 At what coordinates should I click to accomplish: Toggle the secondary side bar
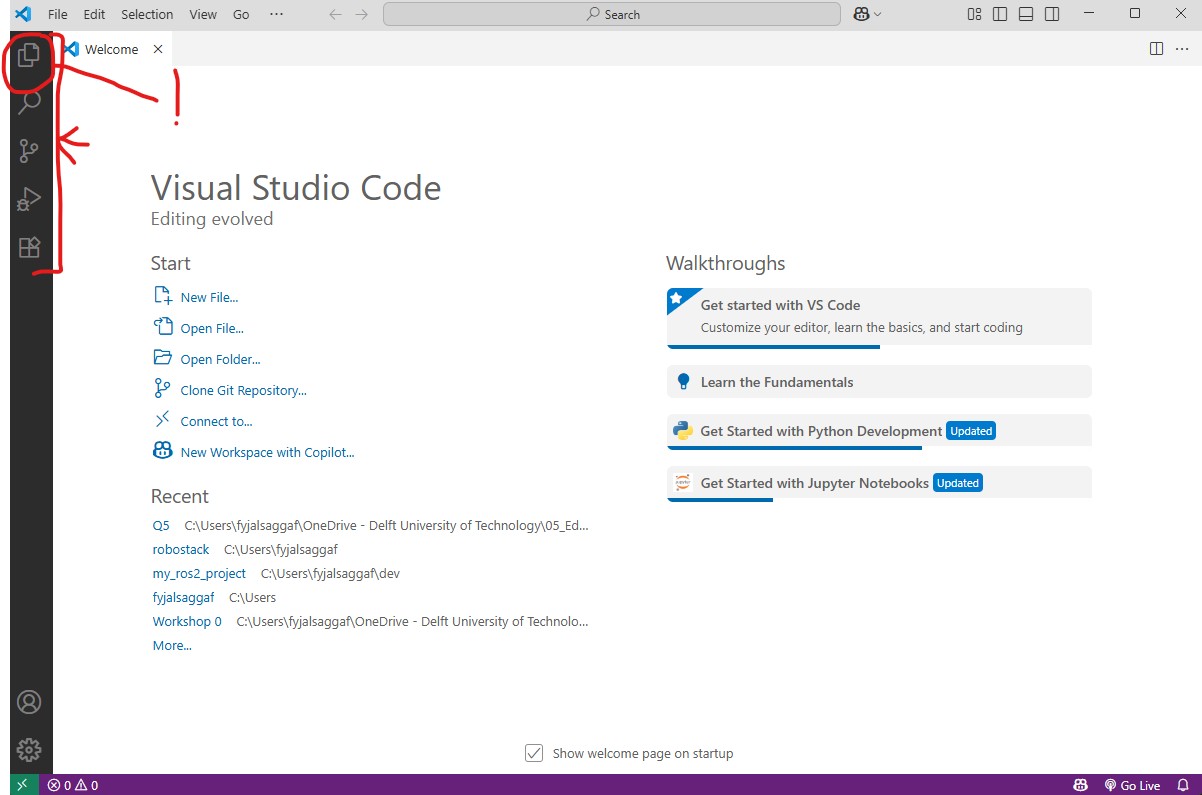tap(1052, 14)
